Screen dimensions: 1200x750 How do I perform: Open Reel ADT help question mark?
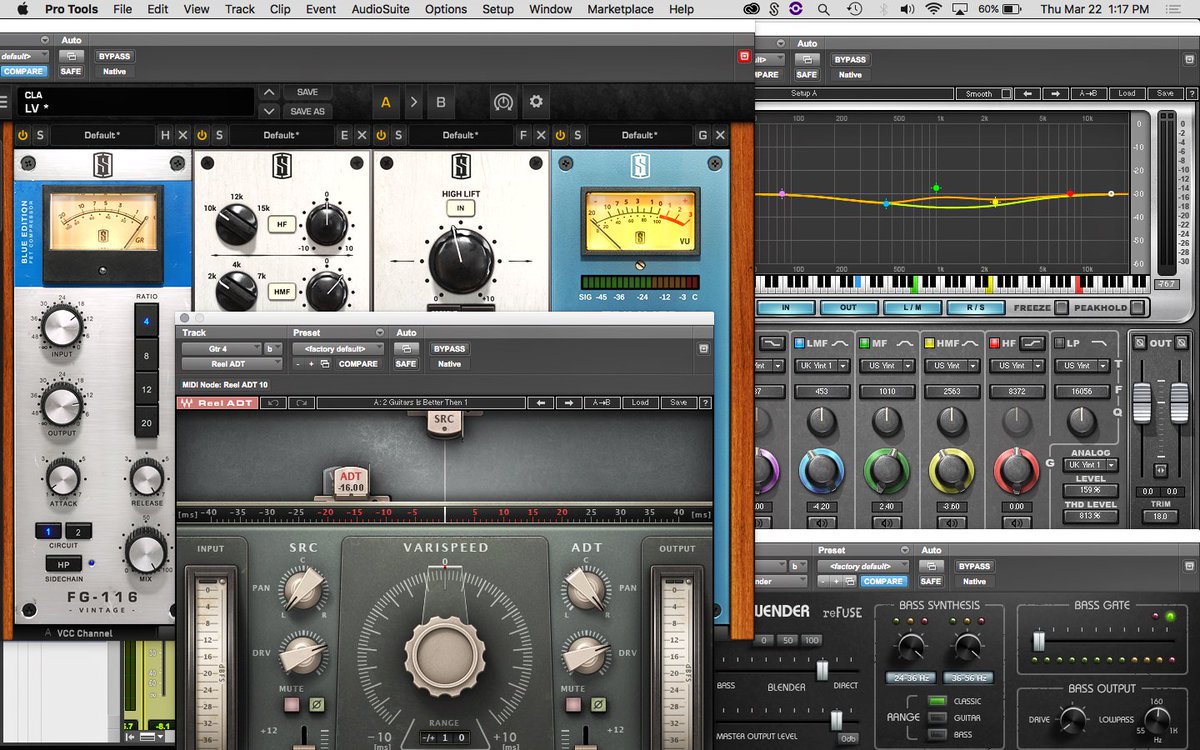tap(705, 403)
